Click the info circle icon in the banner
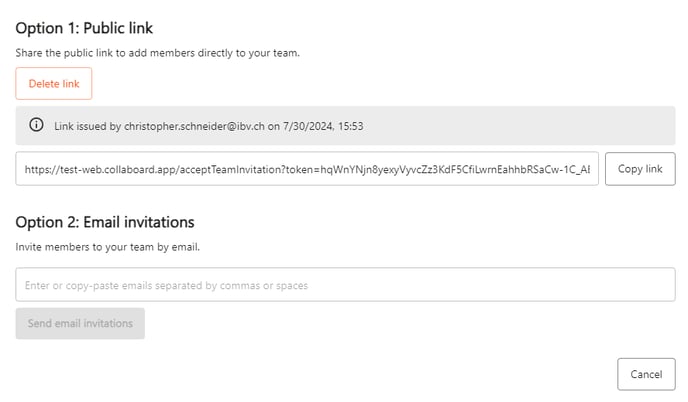Image resolution: width=688 pixels, height=402 pixels. [36, 125]
